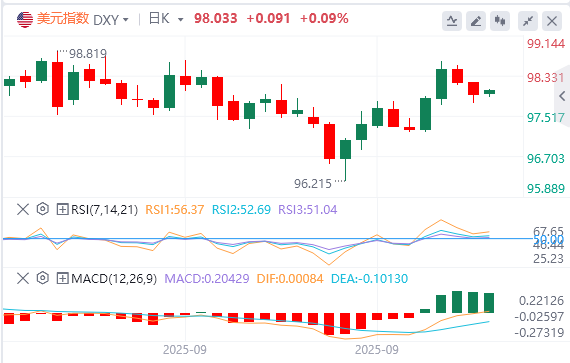Select the drawing pencil tool
Viewport: 570px width, 363px height.
pos(476,21)
